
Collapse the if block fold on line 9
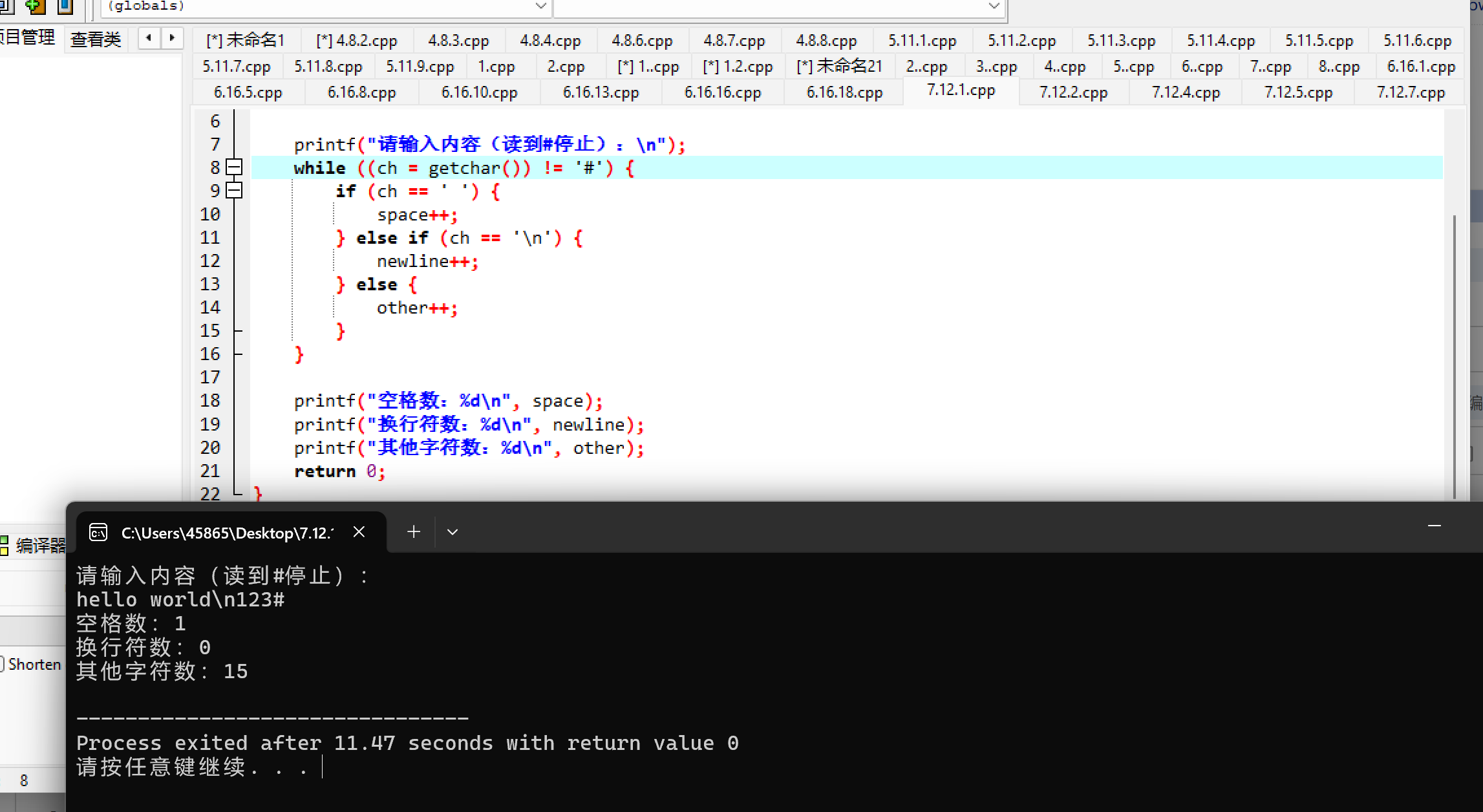[235, 191]
